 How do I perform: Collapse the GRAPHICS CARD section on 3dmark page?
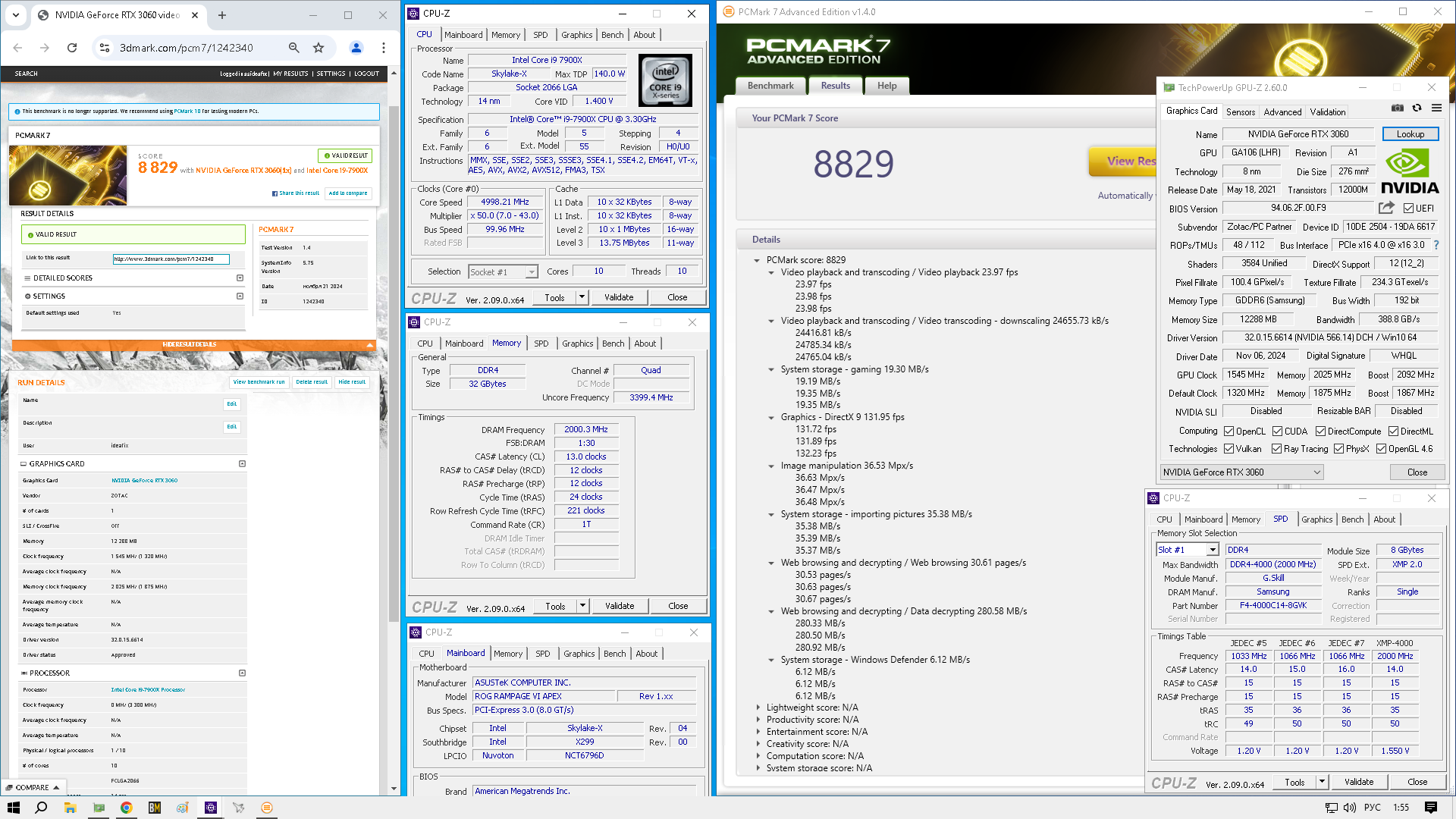click(x=243, y=463)
